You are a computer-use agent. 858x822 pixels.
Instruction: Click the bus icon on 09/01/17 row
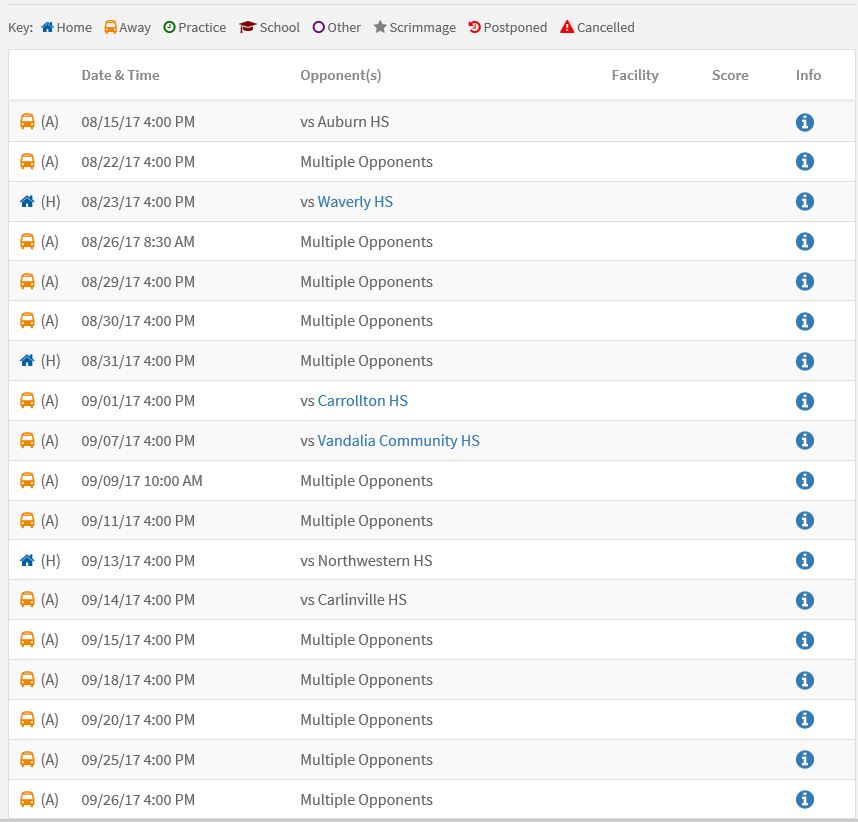(27, 401)
